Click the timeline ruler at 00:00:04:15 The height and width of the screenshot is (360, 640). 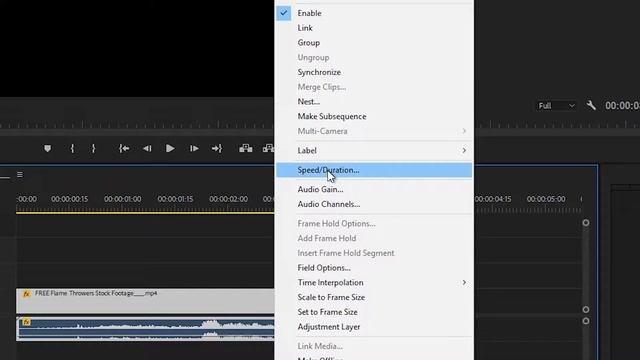[x=493, y=199]
